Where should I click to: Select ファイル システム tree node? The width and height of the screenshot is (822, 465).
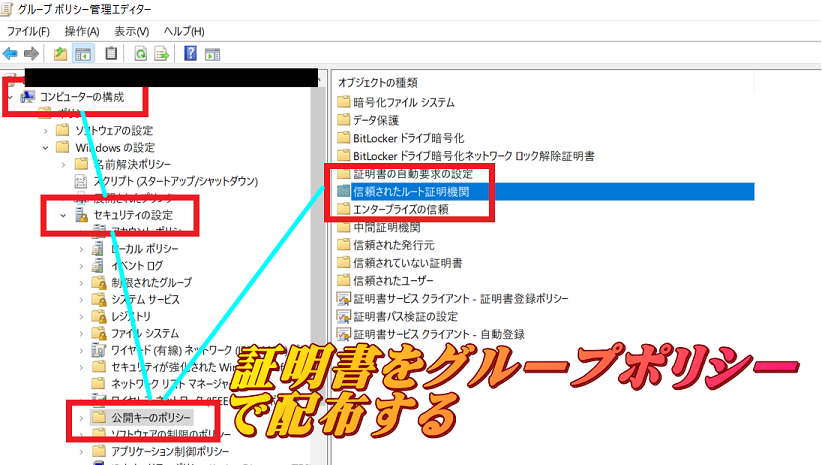(x=144, y=333)
